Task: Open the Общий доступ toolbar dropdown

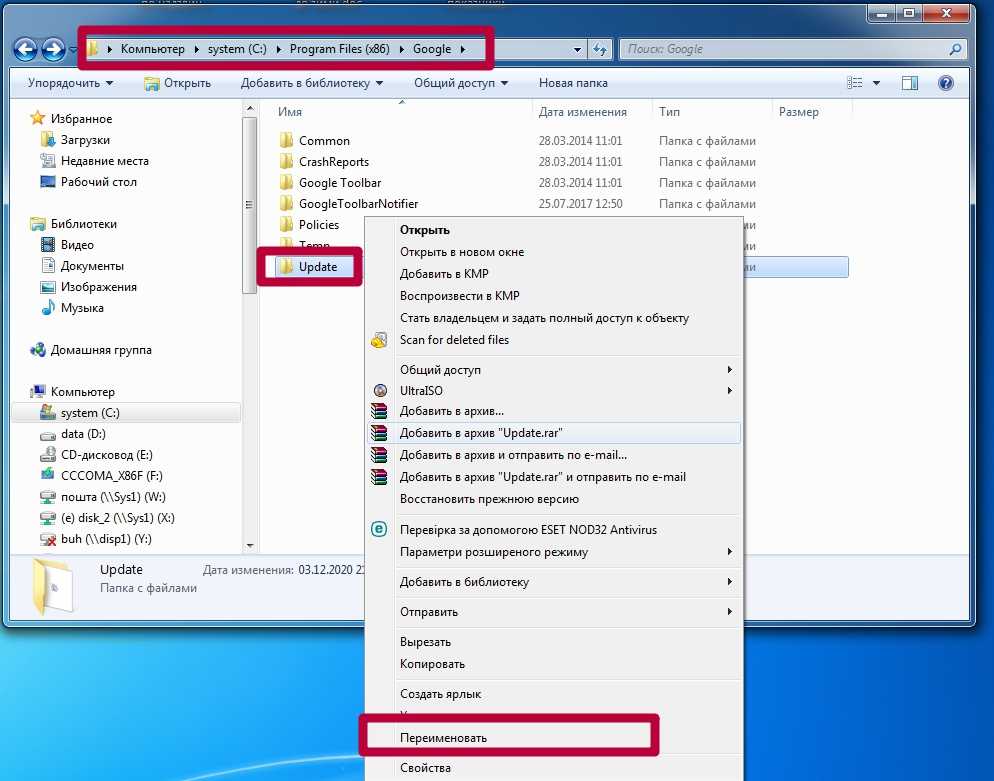Action: click(x=461, y=83)
